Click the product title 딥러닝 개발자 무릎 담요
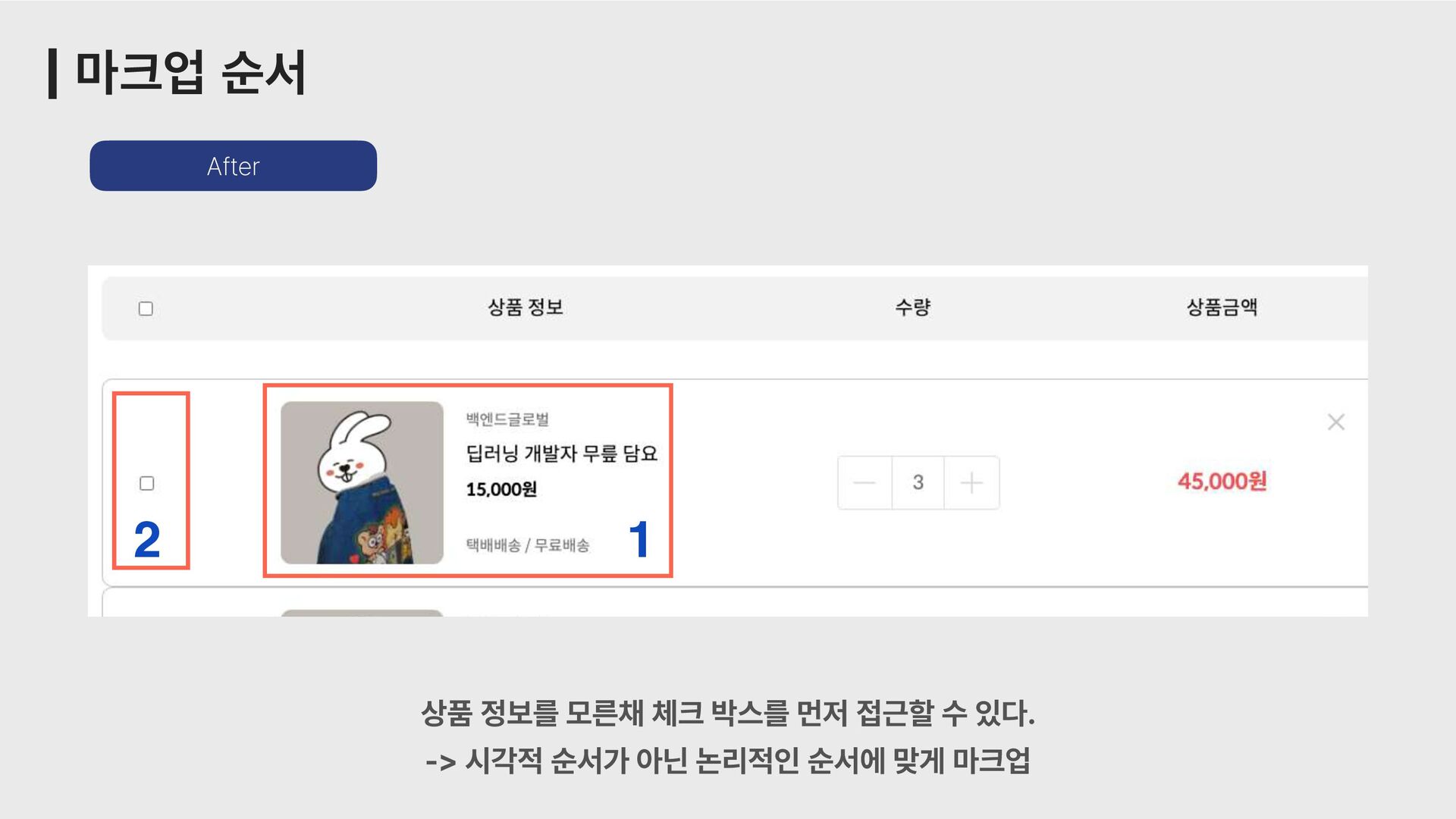 point(562,453)
